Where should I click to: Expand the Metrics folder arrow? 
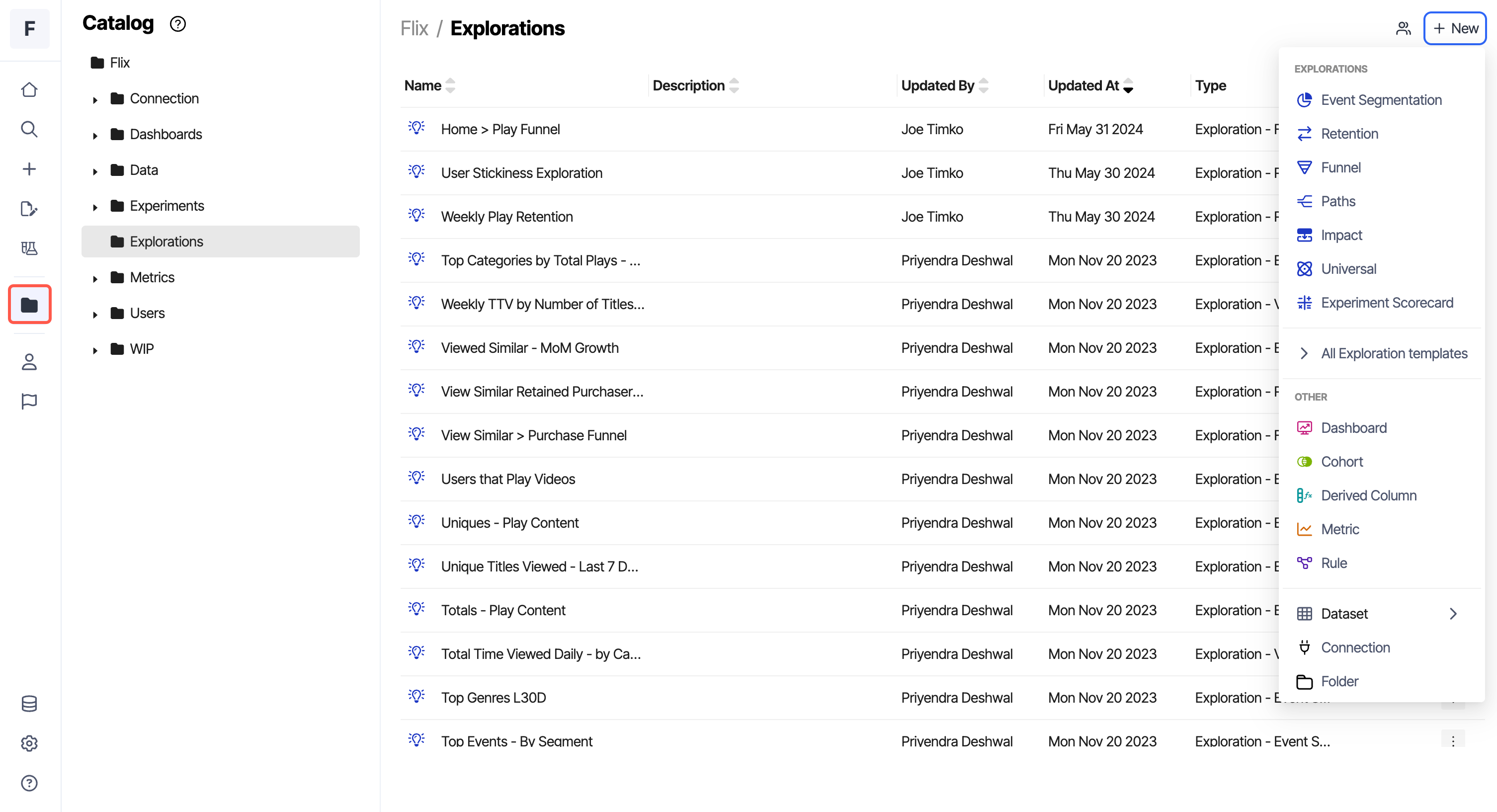(95, 278)
